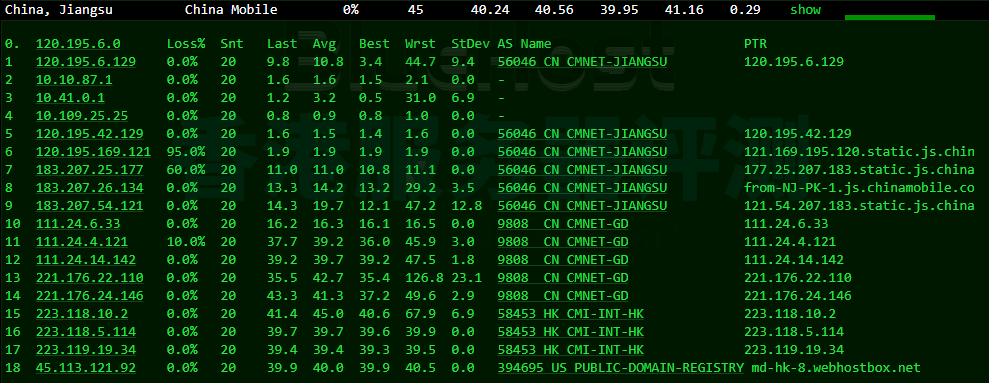Open IP link 183.207.25.177
The height and width of the screenshot is (383, 989).
(90, 170)
